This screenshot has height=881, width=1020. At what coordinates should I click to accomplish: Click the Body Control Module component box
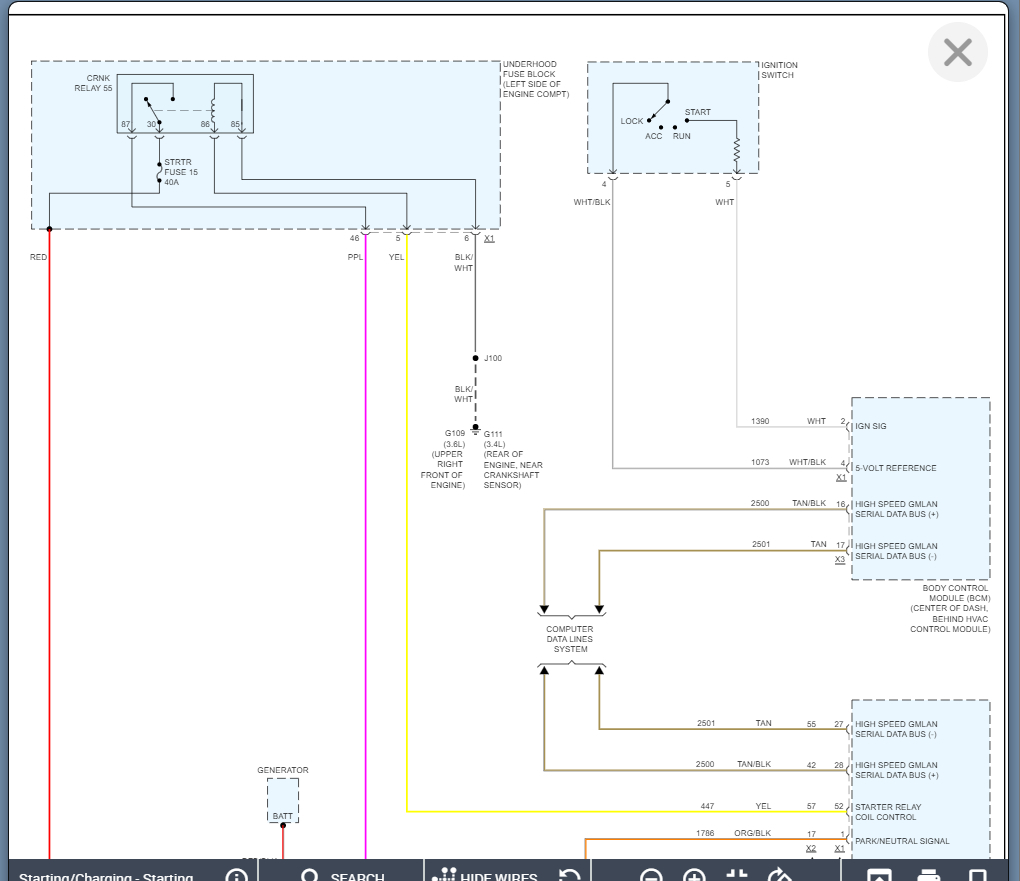(x=920, y=488)
